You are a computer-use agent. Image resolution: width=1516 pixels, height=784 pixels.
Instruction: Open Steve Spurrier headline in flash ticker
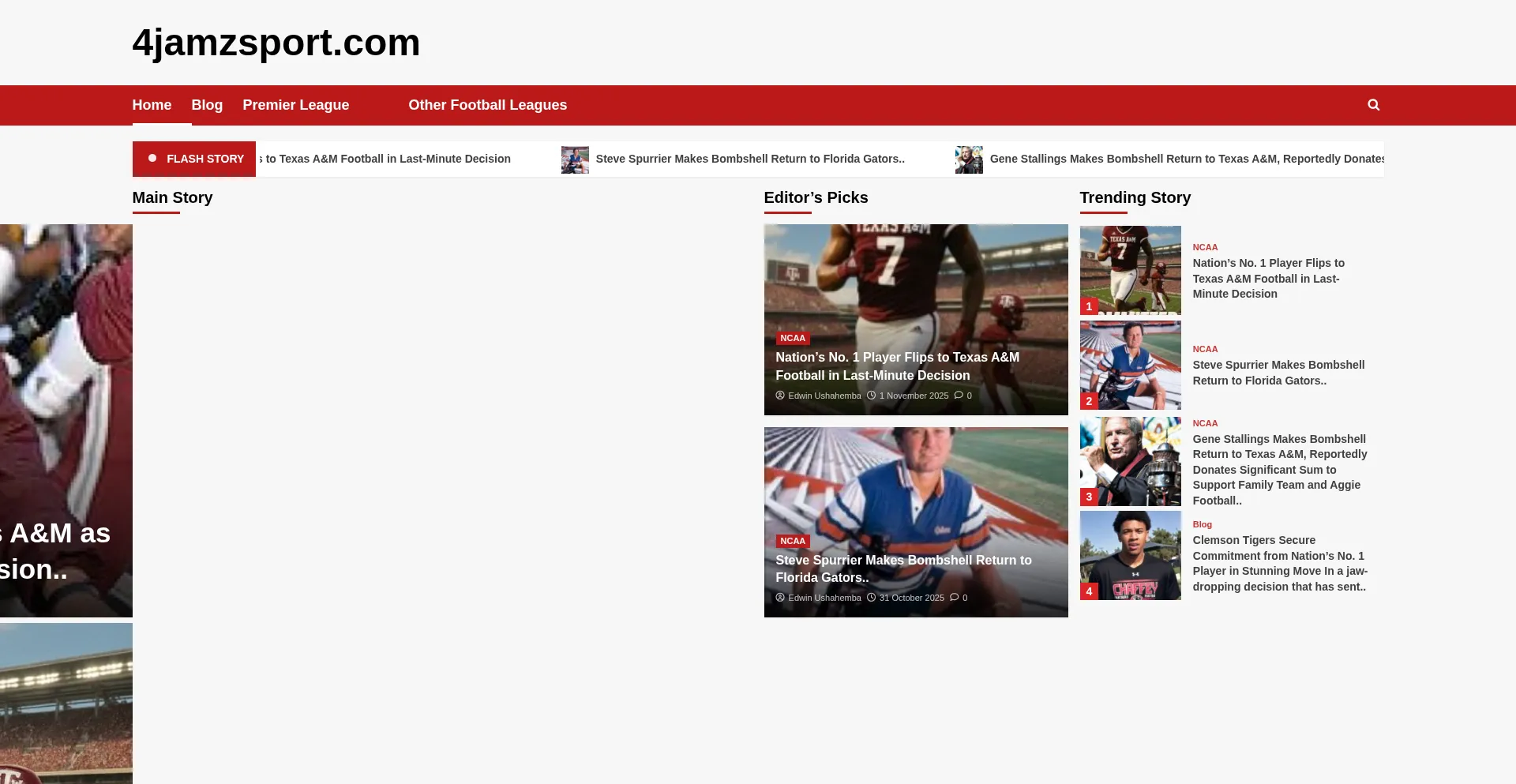pyautogui.click(x=749, y=159)
